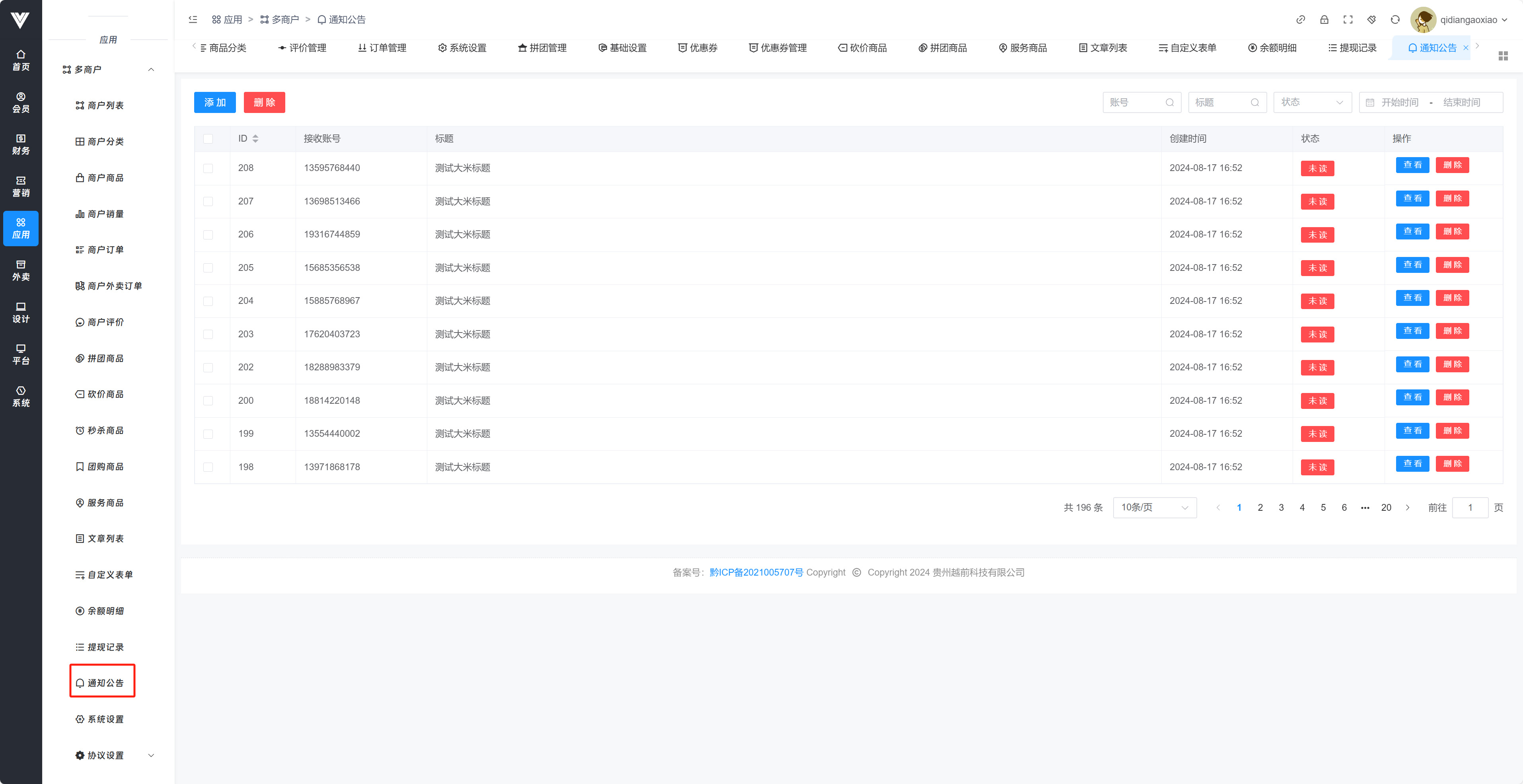Click the link icon in header
This screenshot has height=784, width=1523.
[1300, 19]
